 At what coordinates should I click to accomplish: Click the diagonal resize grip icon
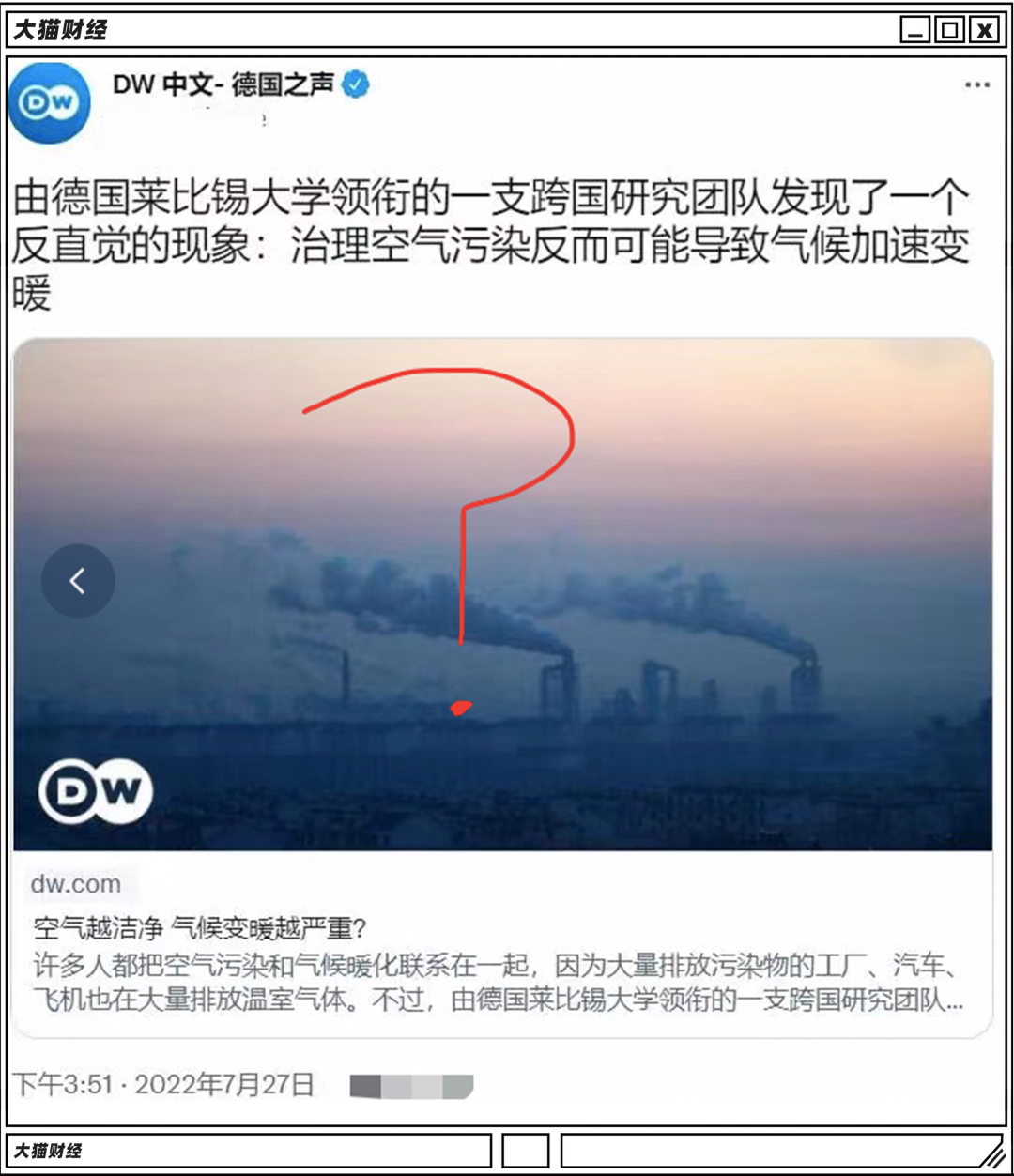[990, 1152]
